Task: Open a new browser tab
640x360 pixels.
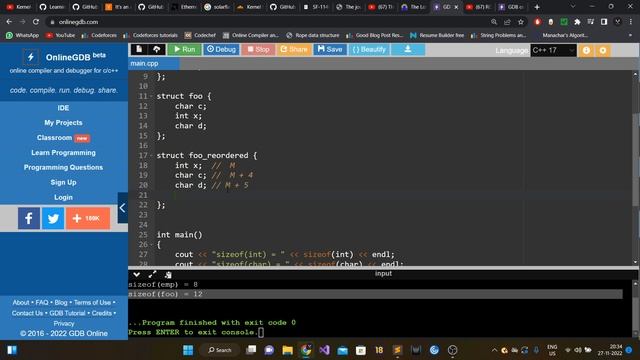Action: click(537, 7)
